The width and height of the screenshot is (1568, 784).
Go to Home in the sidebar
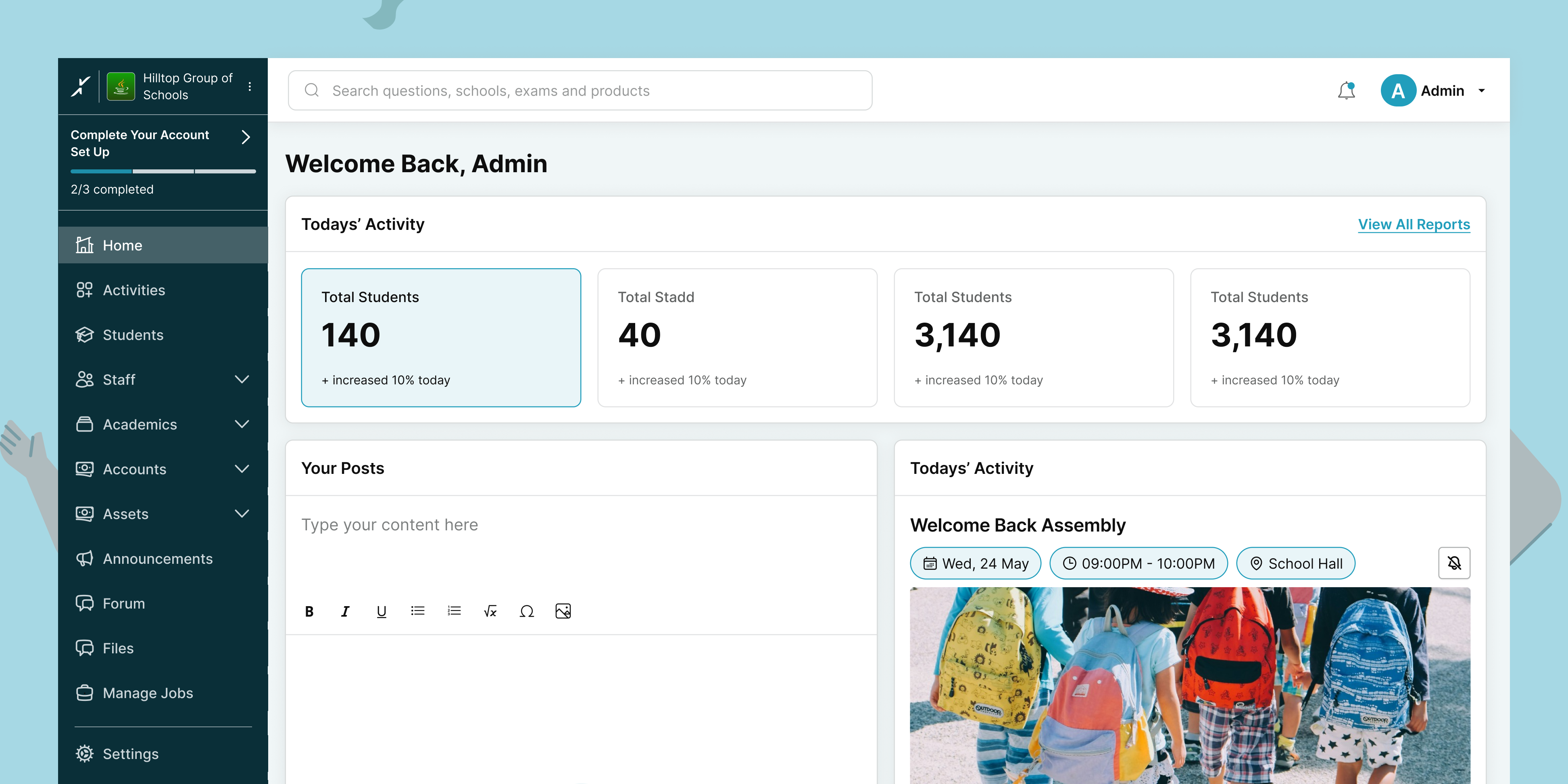click(163, 245)
